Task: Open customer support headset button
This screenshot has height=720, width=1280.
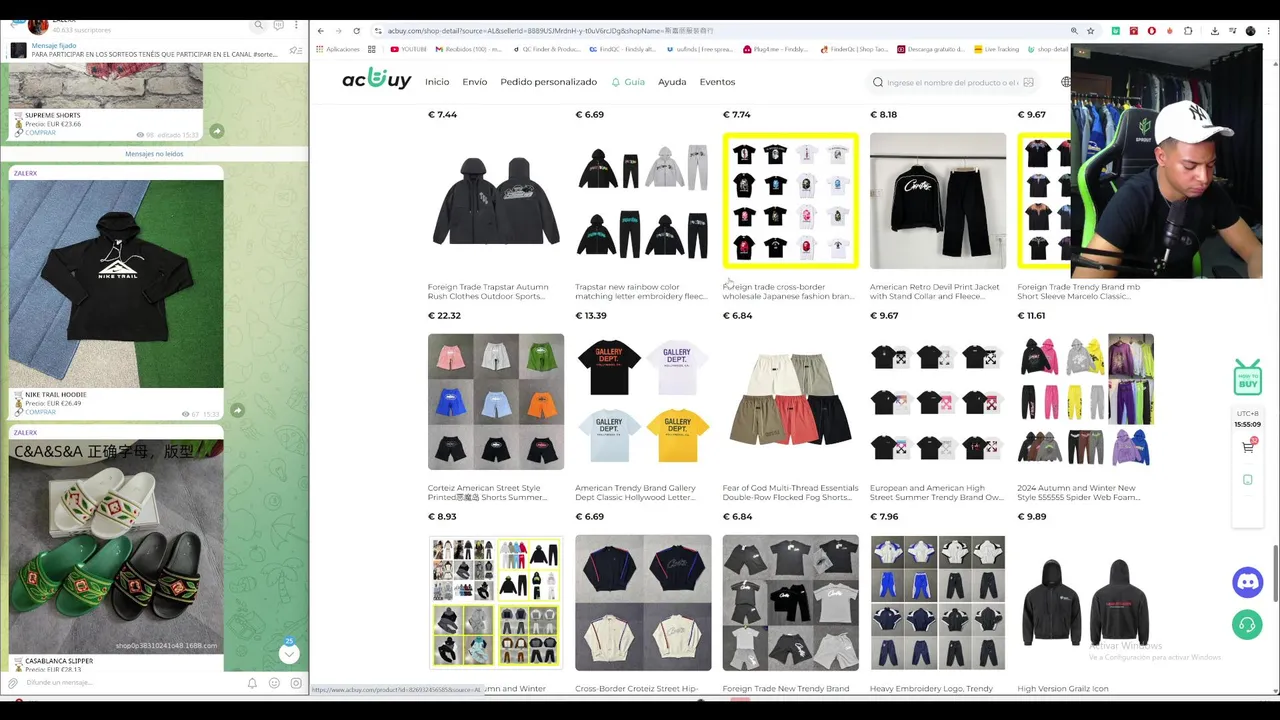Action: (x=1247, y=625)
